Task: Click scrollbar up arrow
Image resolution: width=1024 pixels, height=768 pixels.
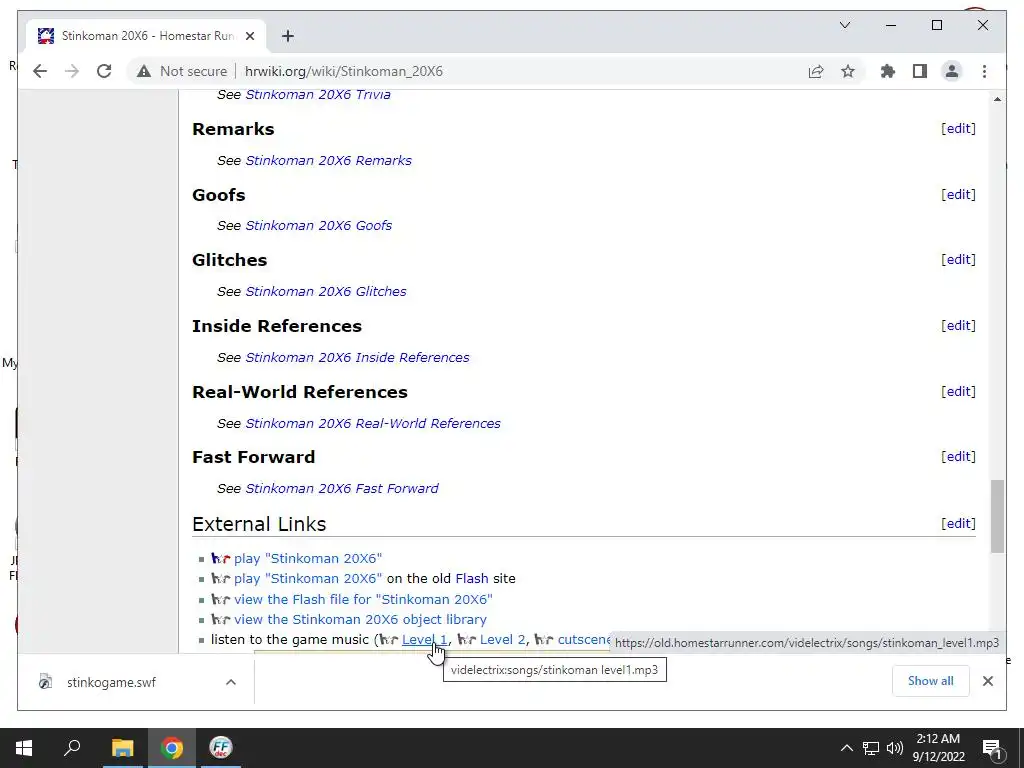Action: (x=997, y=99)
